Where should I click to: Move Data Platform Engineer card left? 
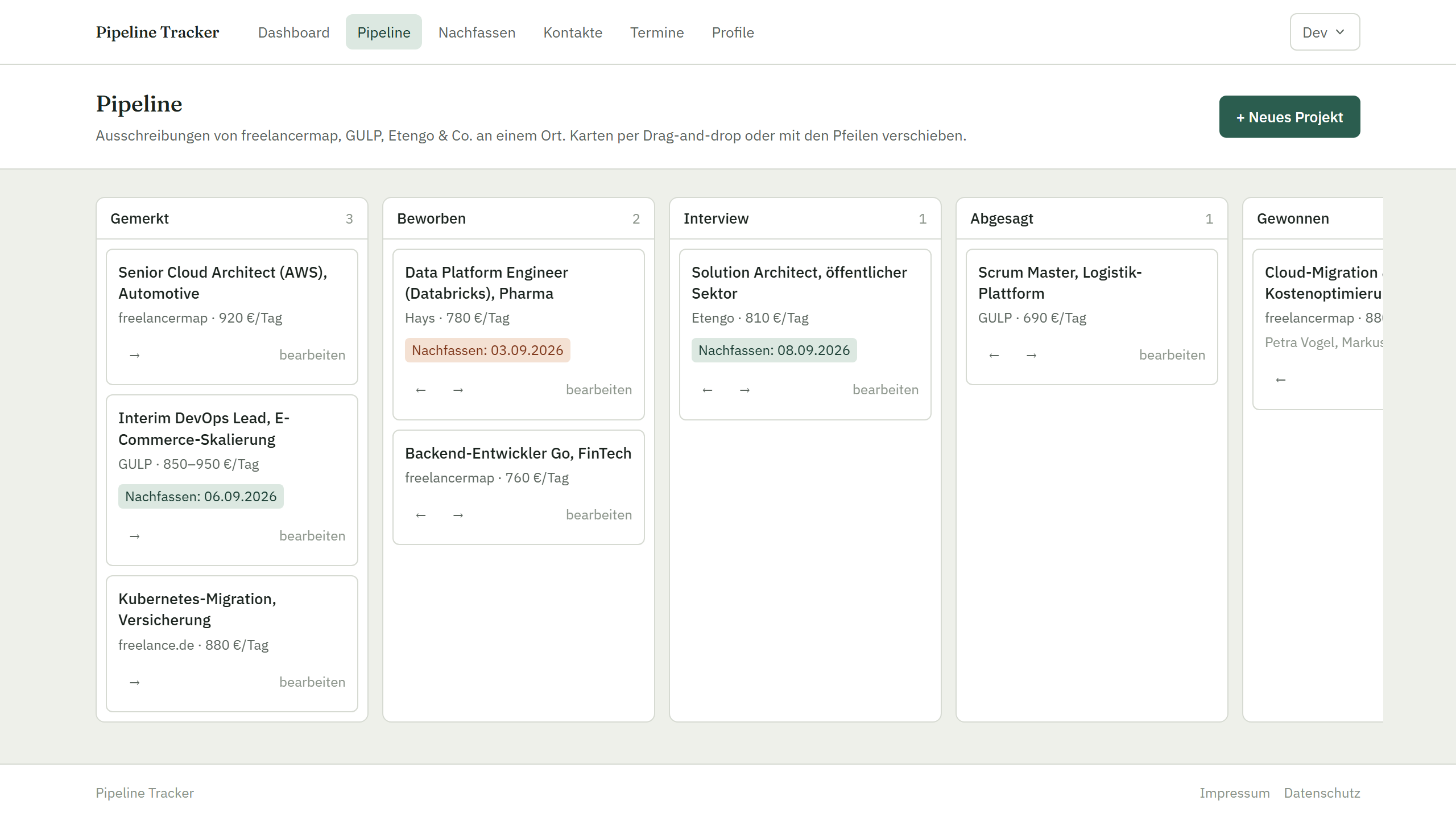point(421,390)
